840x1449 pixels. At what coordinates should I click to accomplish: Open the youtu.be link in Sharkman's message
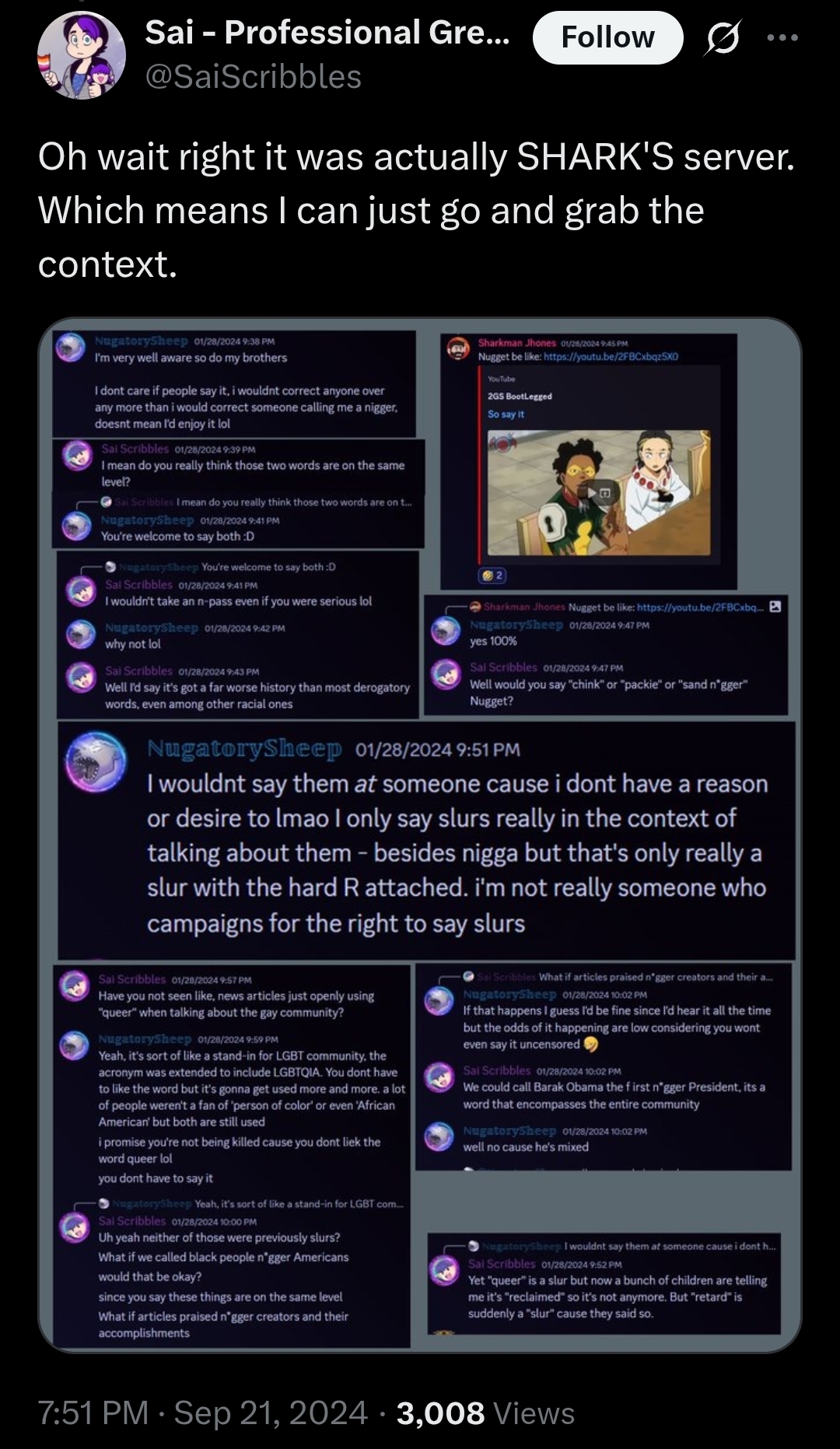[611, 356]
